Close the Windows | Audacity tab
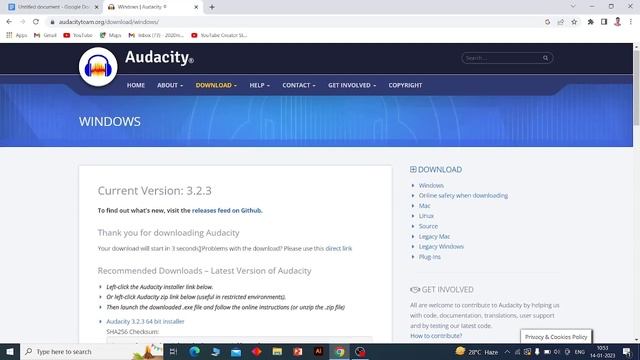Screen dimensions: 640x360 pos(196,7)
